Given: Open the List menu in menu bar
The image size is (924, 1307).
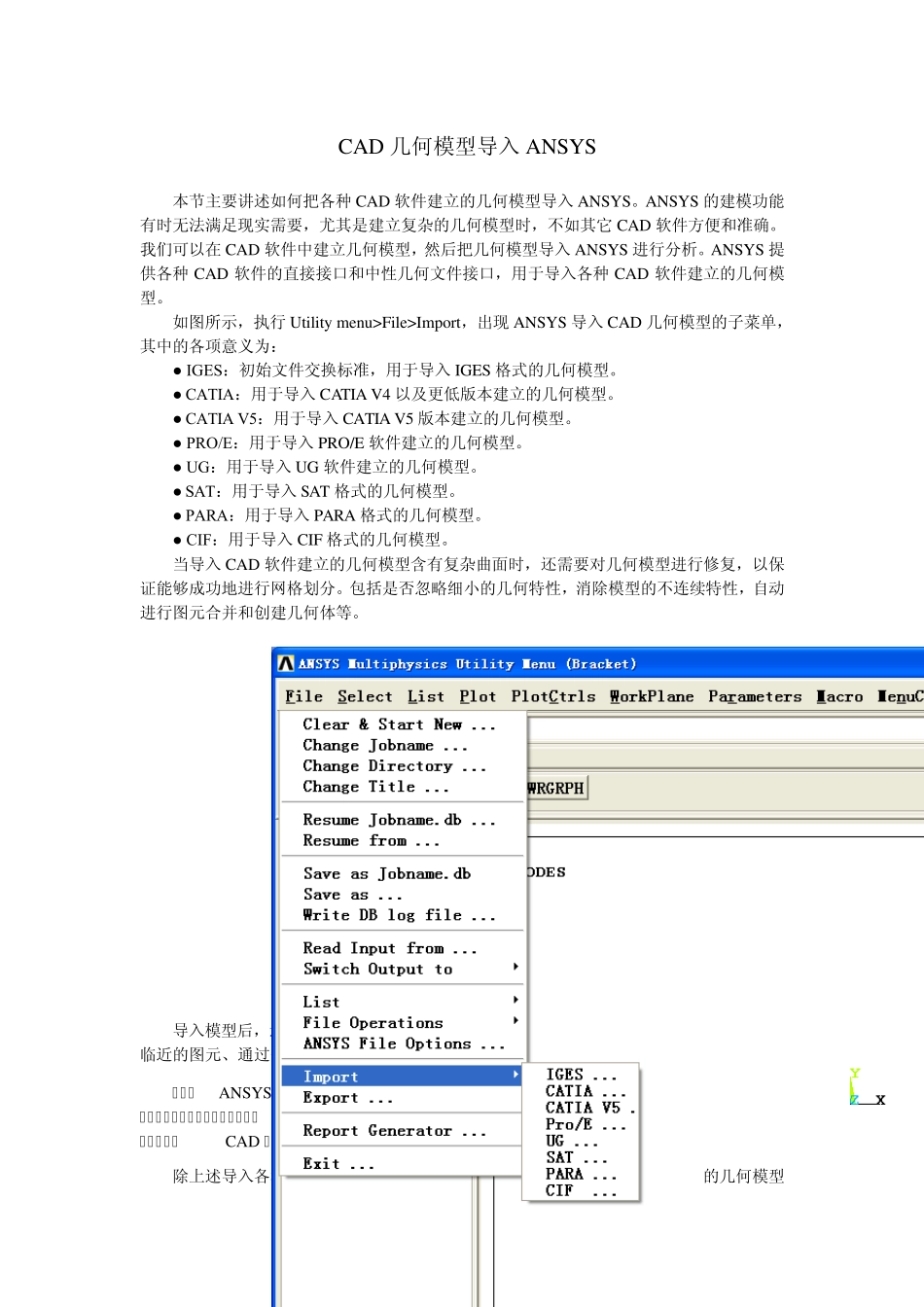Looking at the screenshot, I should click(x=426, y=696).
